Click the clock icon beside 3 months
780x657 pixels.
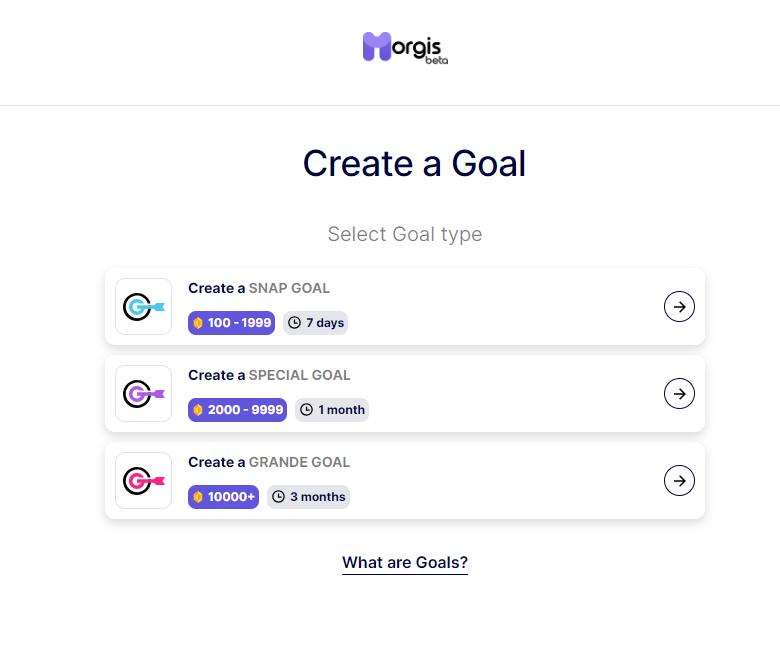[279, 497]
